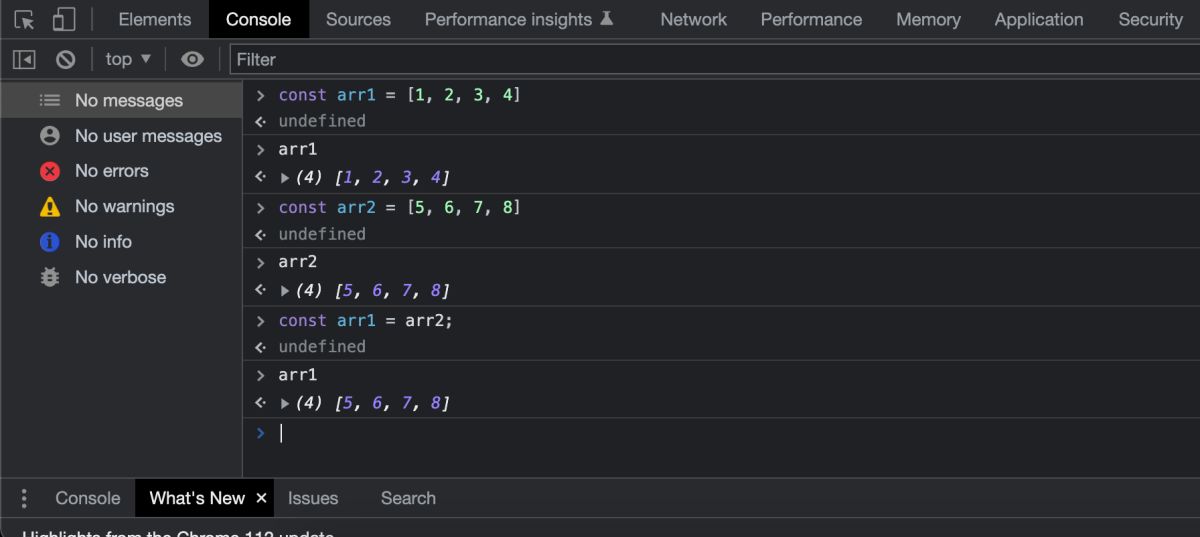This screenshot has width=1200, height=537.
Task: Hide the console sidebar panel
Action: 24,59
